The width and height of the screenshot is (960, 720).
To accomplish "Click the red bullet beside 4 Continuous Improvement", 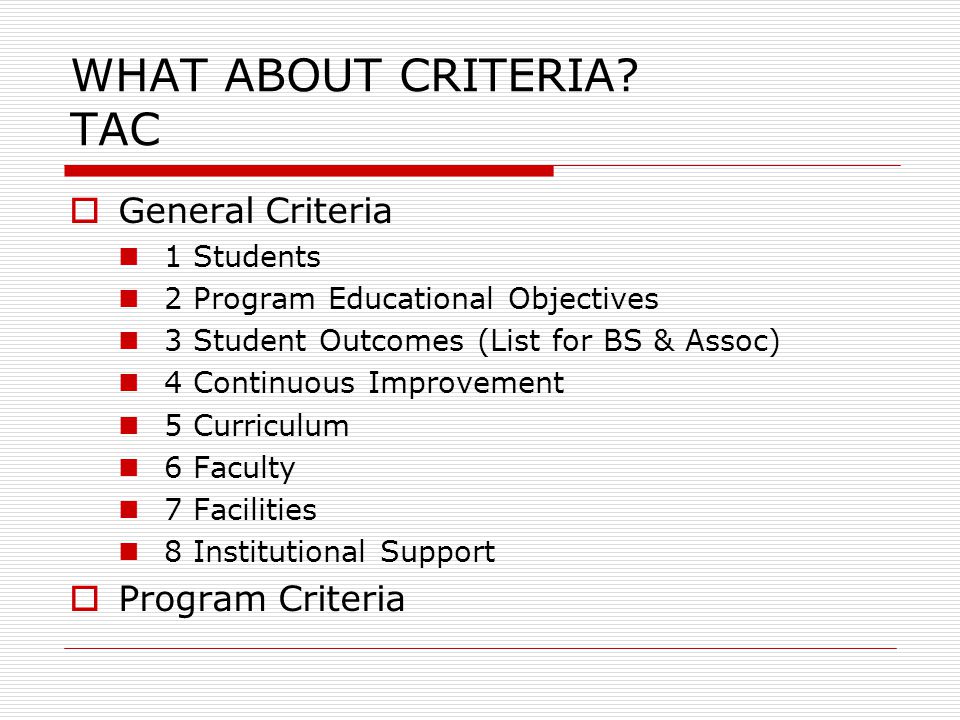I will (x=129, y=383).
